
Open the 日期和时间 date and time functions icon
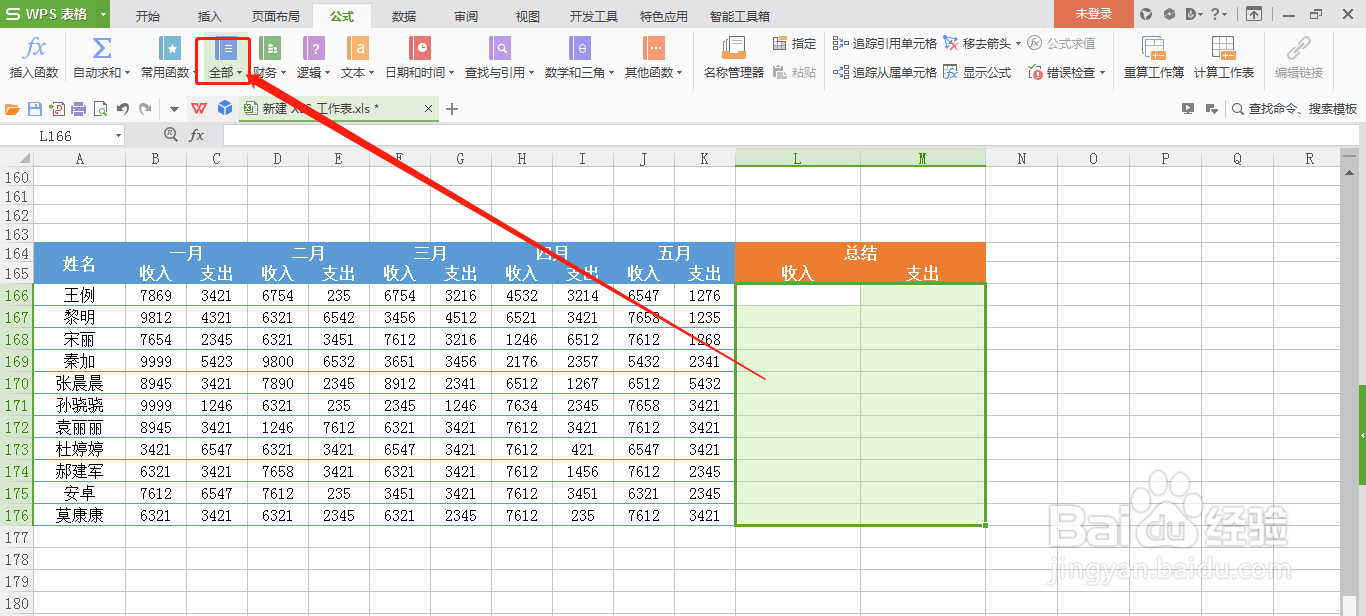point(421,49)
